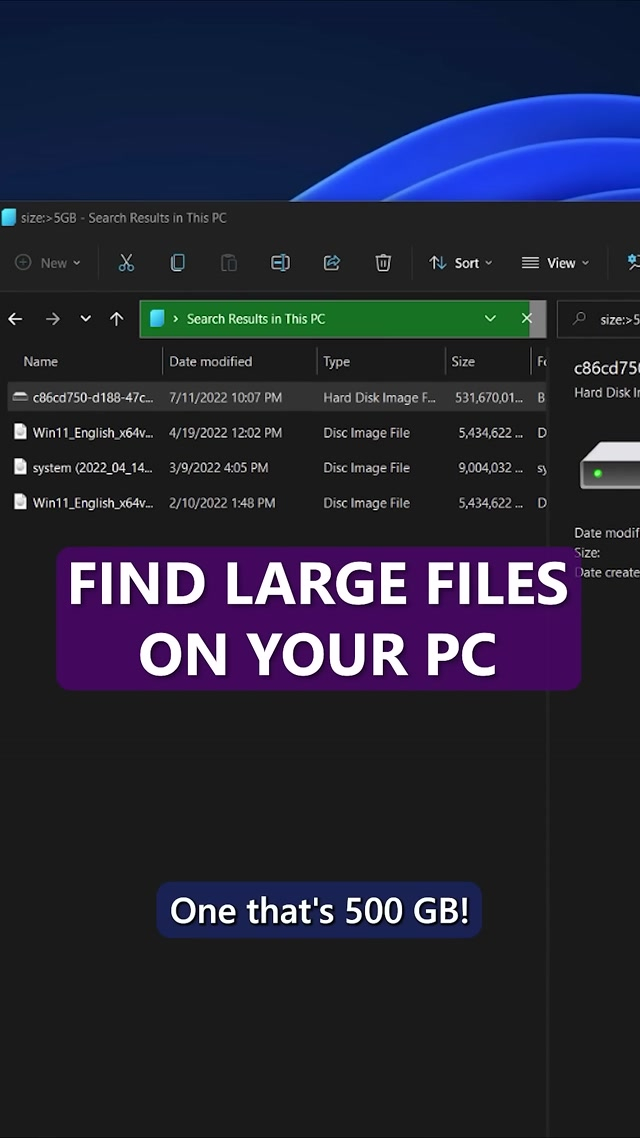
Task: Navigate up one folder level
Action: point(117,319)
